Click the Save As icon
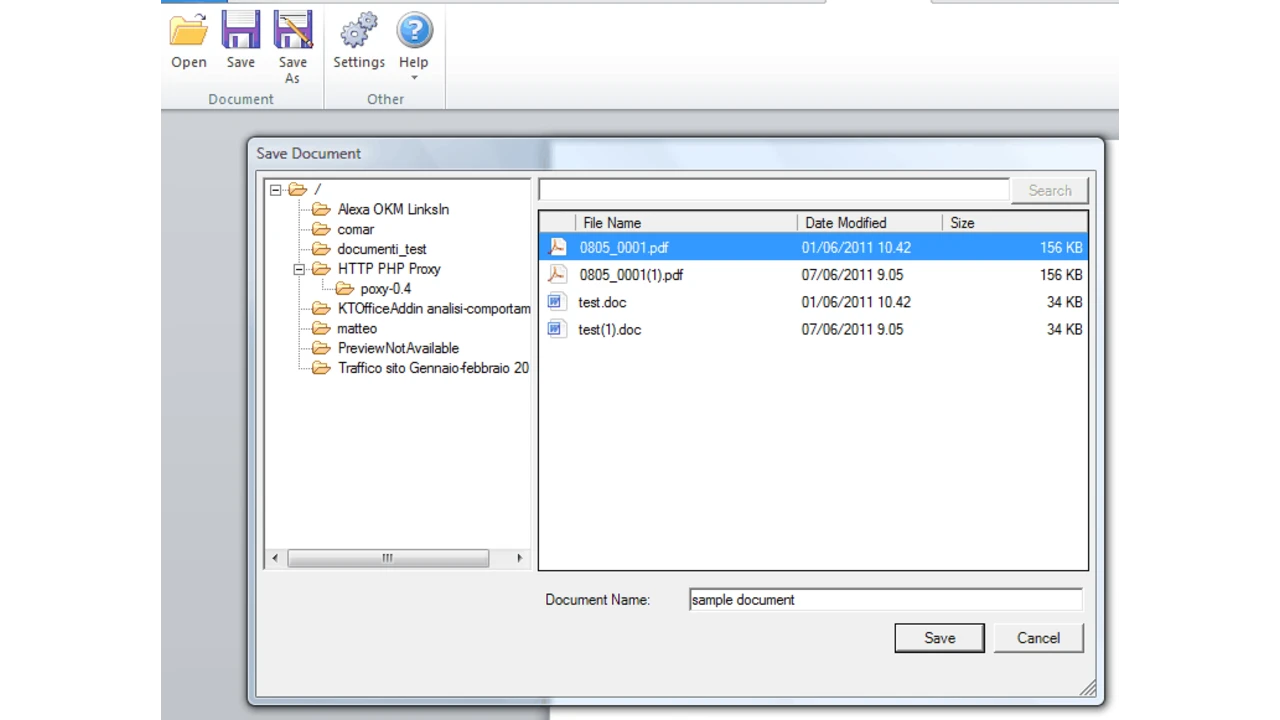This screenshot has height=720, width=1280. [x=292, y=30]
